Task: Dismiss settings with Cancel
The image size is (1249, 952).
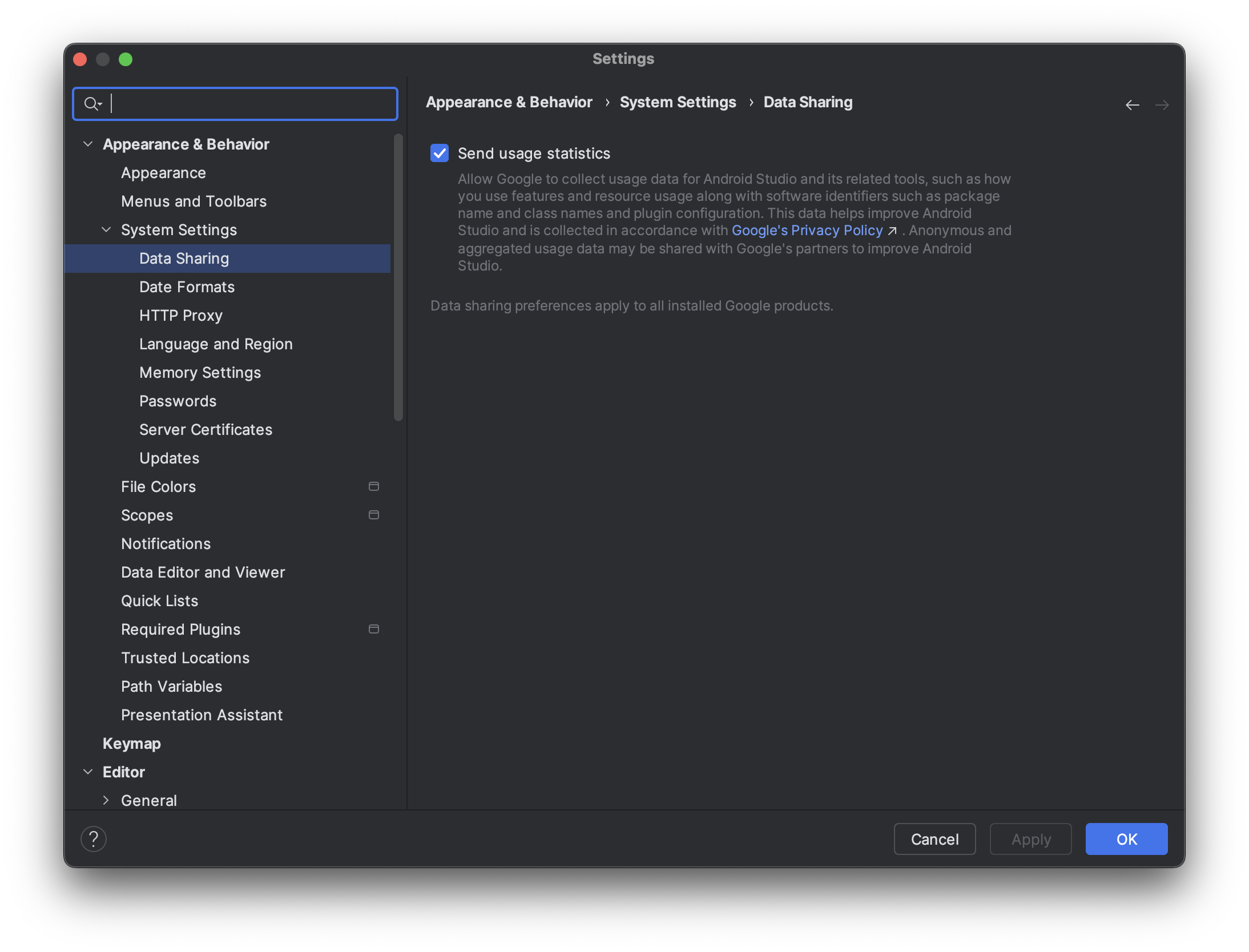Action: tap(934, 839)
